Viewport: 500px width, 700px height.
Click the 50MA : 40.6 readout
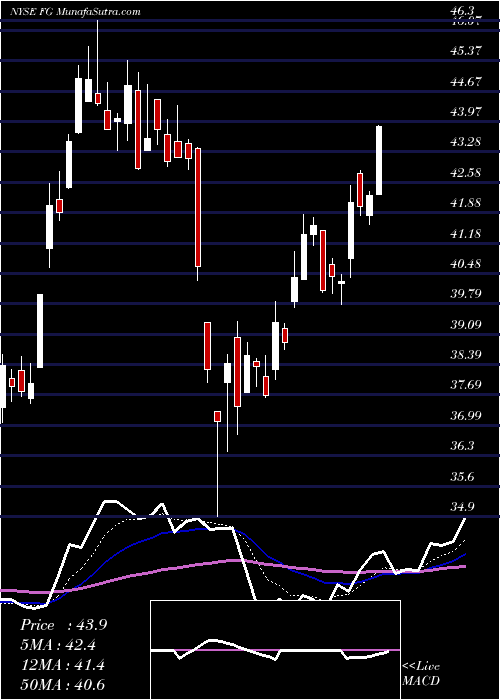coord(62,685)
